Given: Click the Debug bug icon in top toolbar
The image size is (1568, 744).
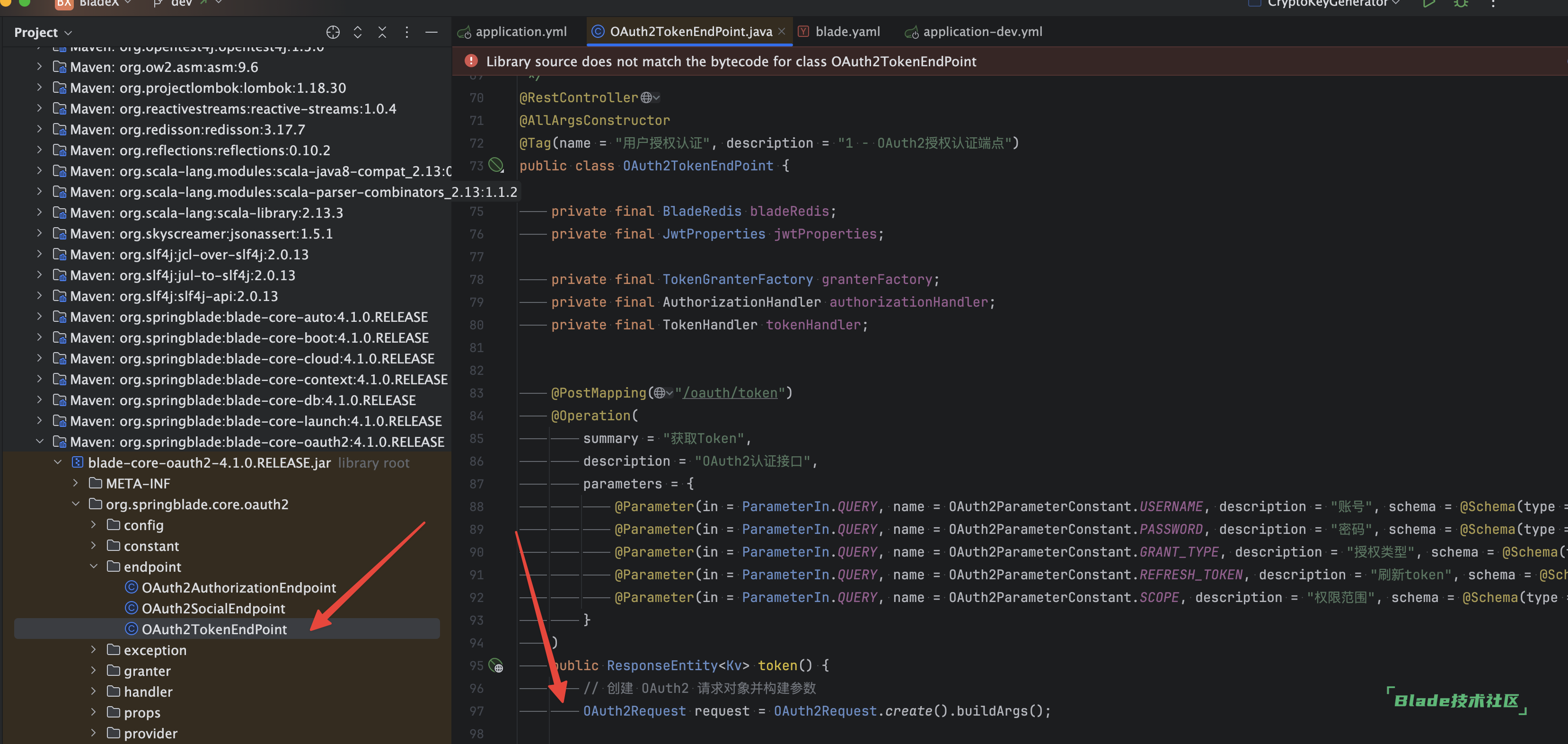Looking at the screenshot, I should tap(1461, 4).
